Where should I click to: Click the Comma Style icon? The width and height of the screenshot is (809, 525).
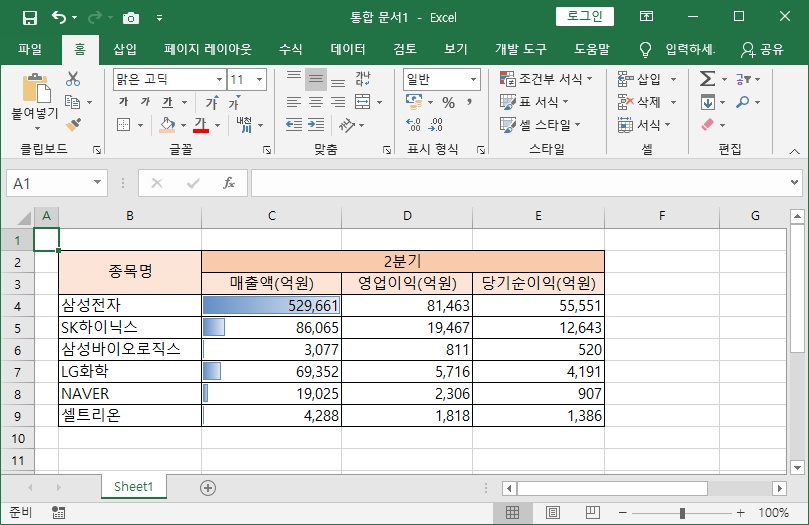coord(469,103)
